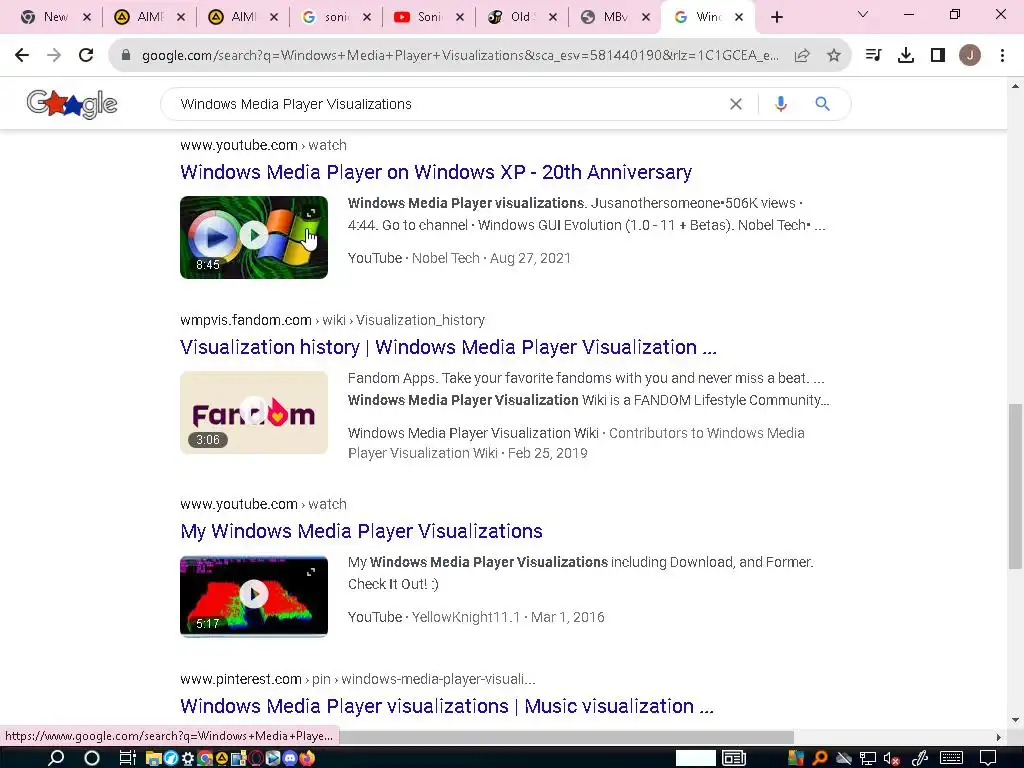Submit search with magnifier icon
This screenshot has width=1024, height=768.
(x=822, y=104)
